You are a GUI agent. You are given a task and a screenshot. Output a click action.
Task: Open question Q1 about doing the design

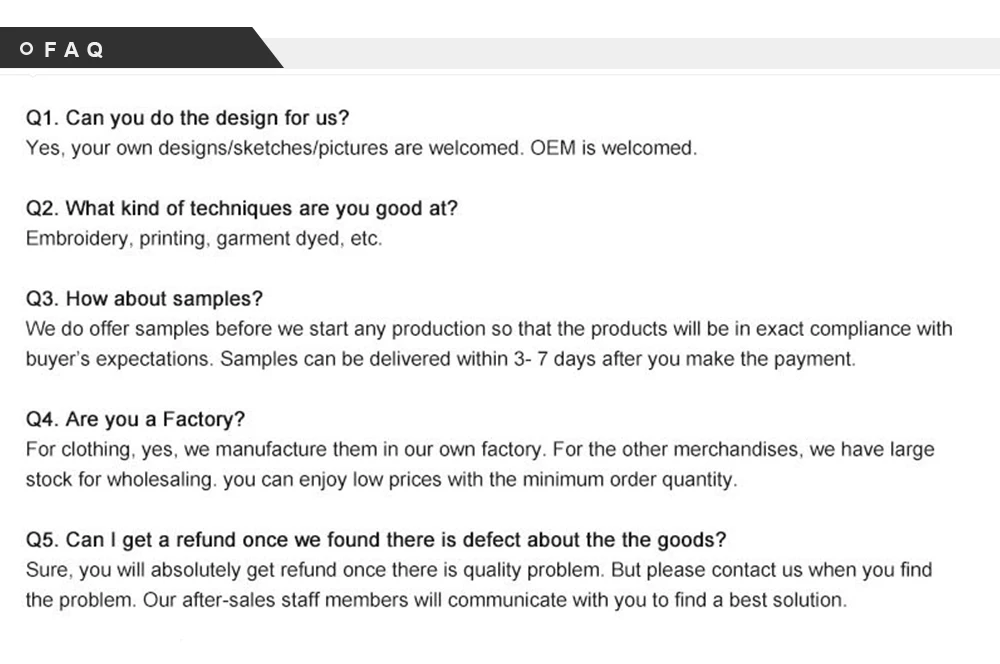pos(187,118)
